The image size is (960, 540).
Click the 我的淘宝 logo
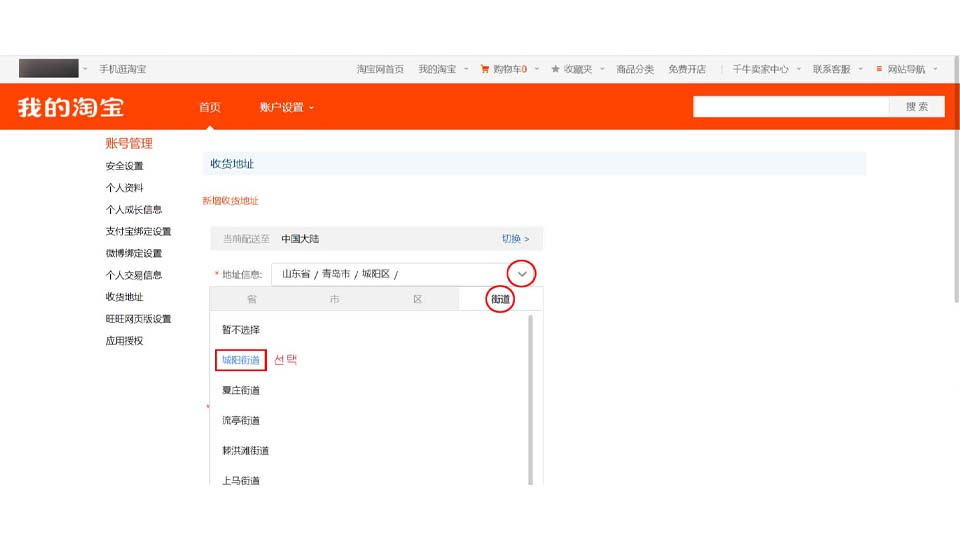click(x=71, y=107)
